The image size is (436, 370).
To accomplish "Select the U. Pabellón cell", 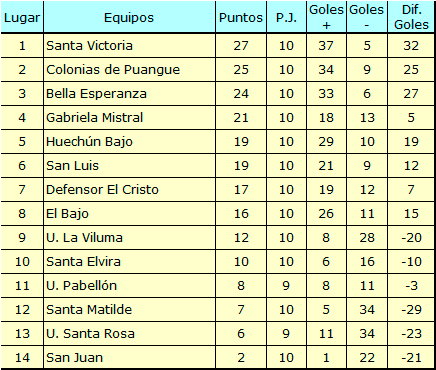I will point(129,286).
